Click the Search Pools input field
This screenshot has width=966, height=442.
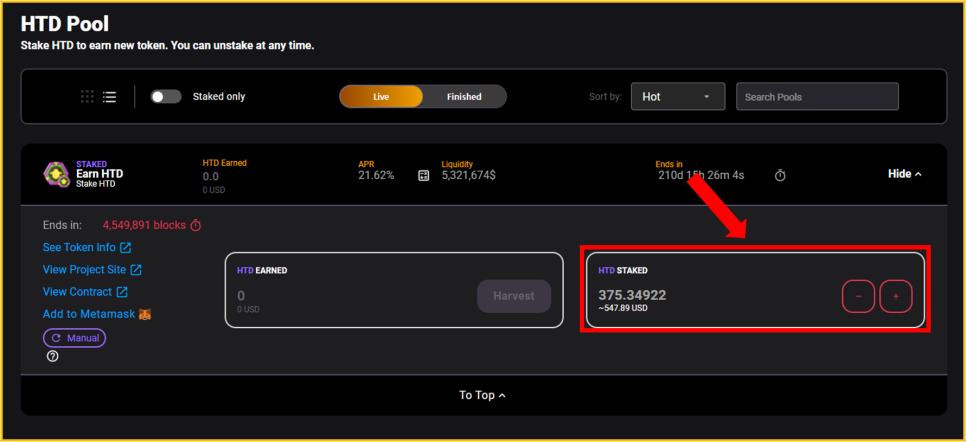pos(817,97)
